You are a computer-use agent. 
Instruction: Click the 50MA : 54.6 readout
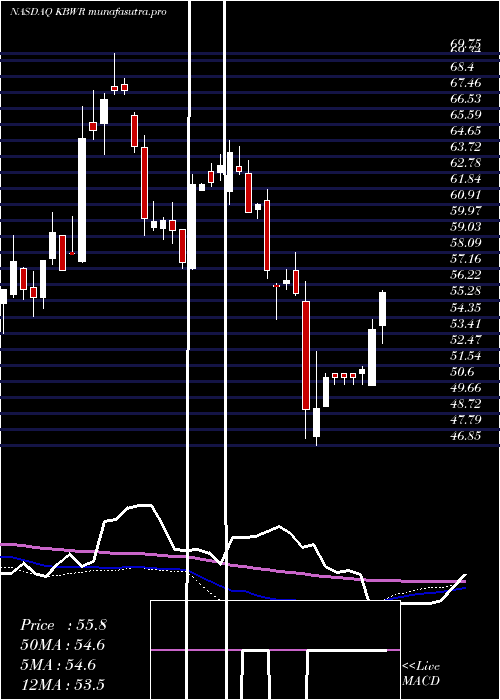(63, 645)
